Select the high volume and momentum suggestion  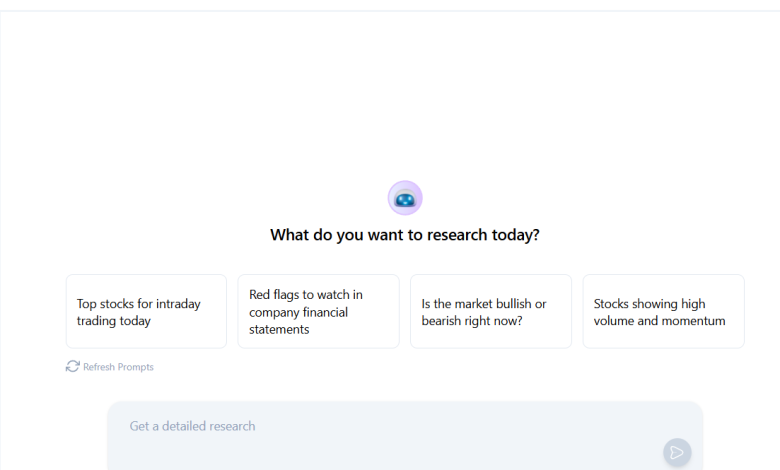point(663,311)
